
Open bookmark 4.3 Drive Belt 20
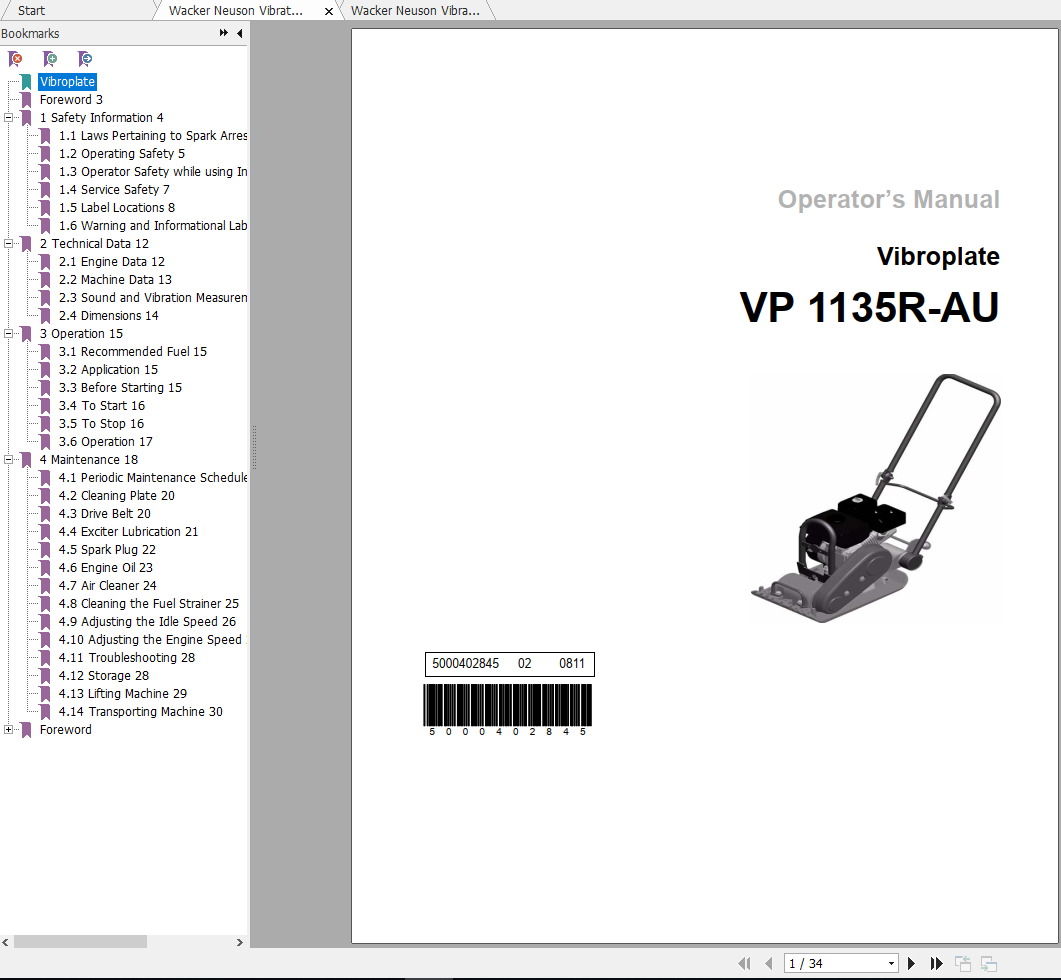coord(105,514)
